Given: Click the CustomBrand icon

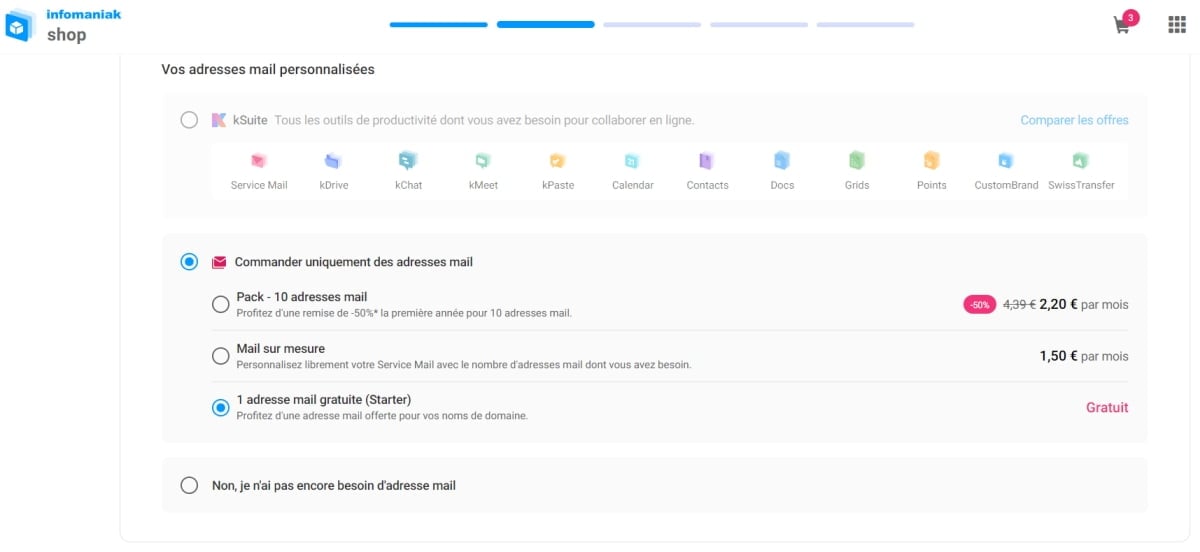Looking at the screenshot, I should pyautogui.click(x=1006, y=160).
